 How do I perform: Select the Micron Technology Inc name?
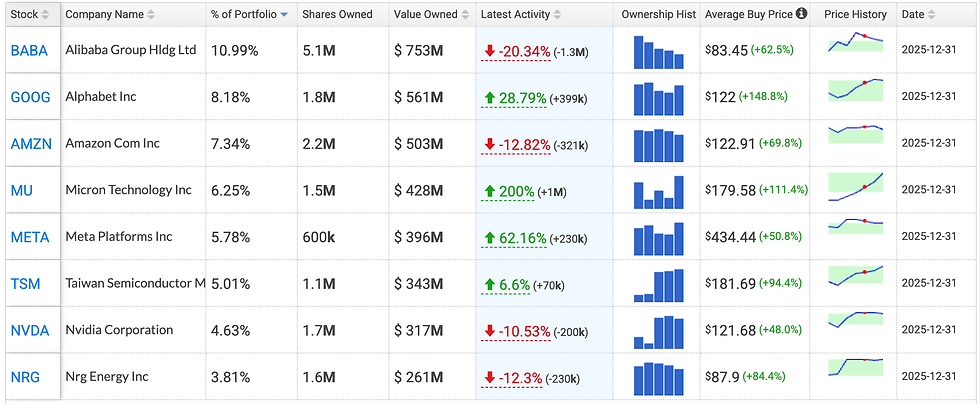tap(129, 189)
